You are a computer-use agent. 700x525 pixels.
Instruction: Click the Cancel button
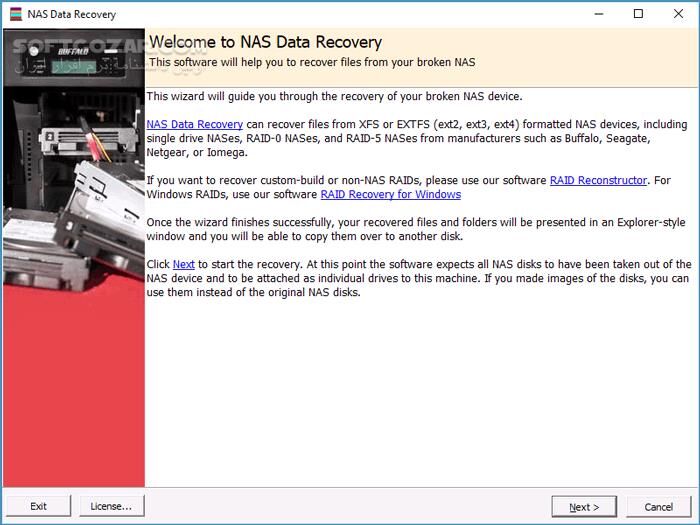(x=658, y=507)
